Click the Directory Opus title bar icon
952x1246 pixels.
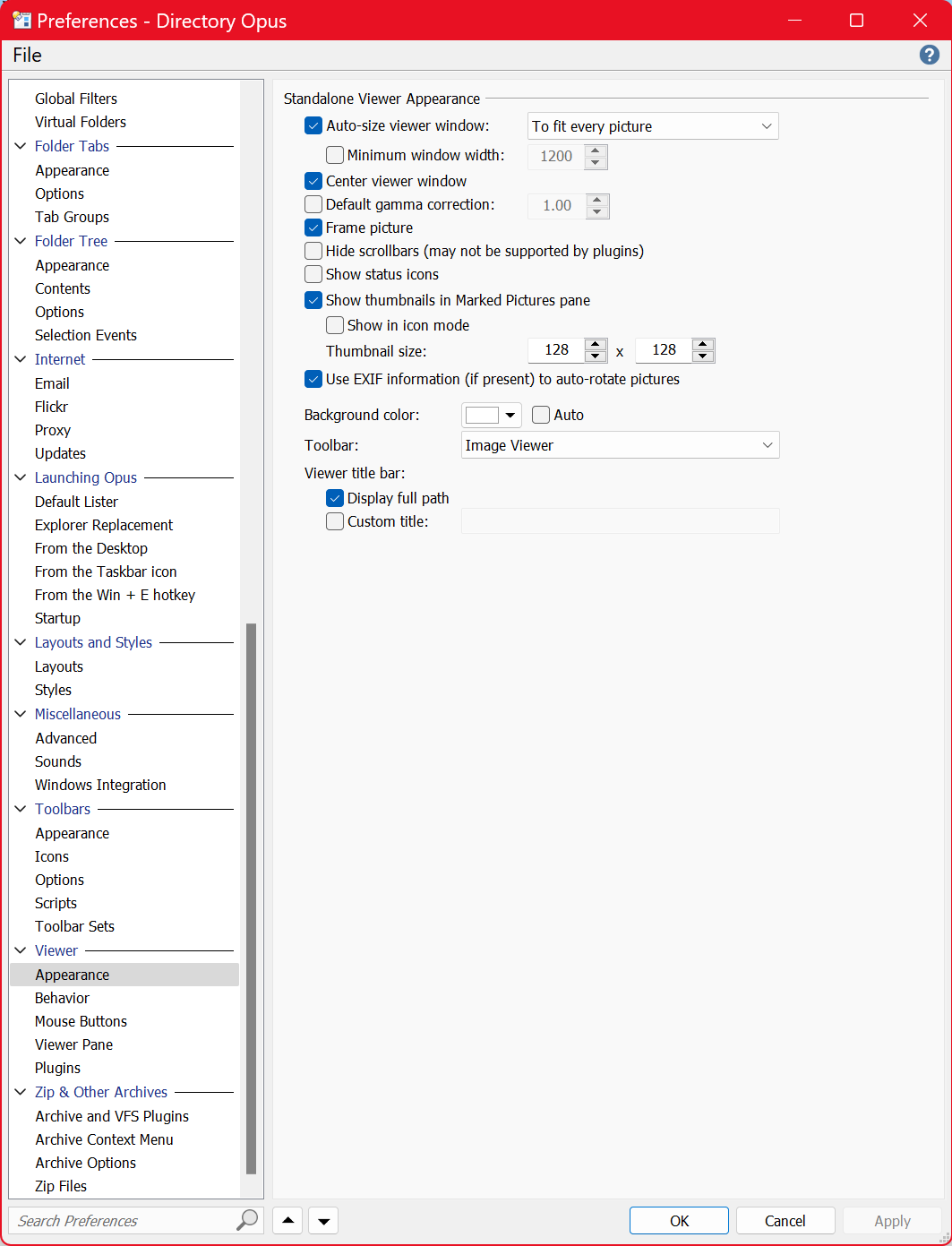tap(21, 21)
